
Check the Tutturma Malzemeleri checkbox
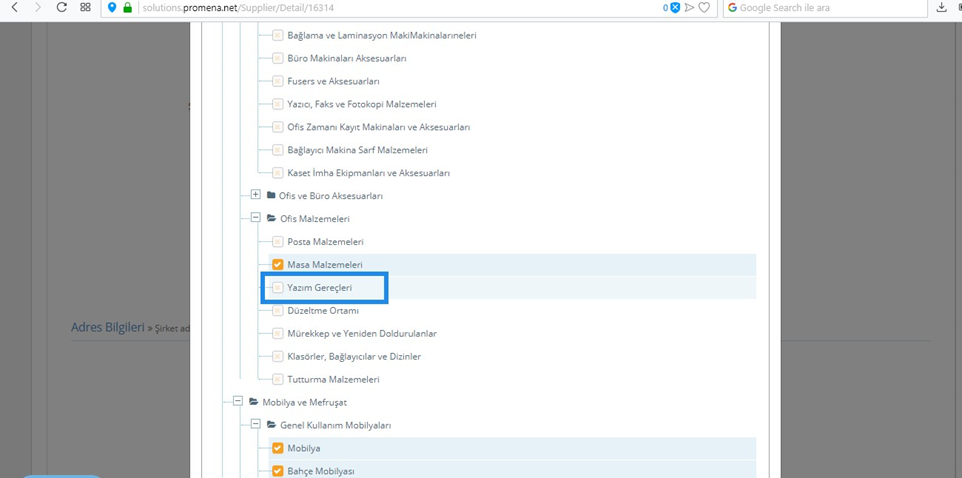coord(278,379)
